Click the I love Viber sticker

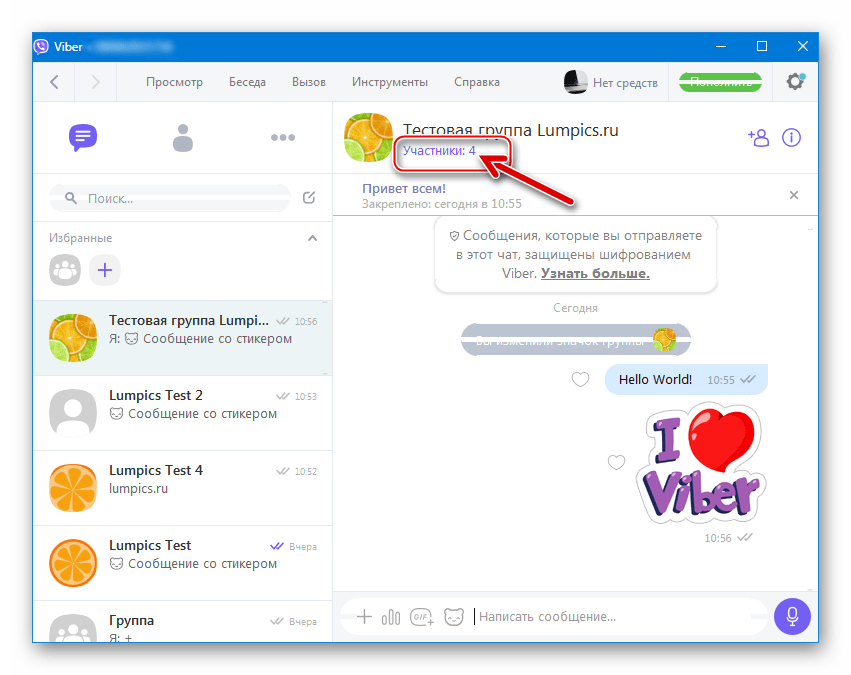701,463
